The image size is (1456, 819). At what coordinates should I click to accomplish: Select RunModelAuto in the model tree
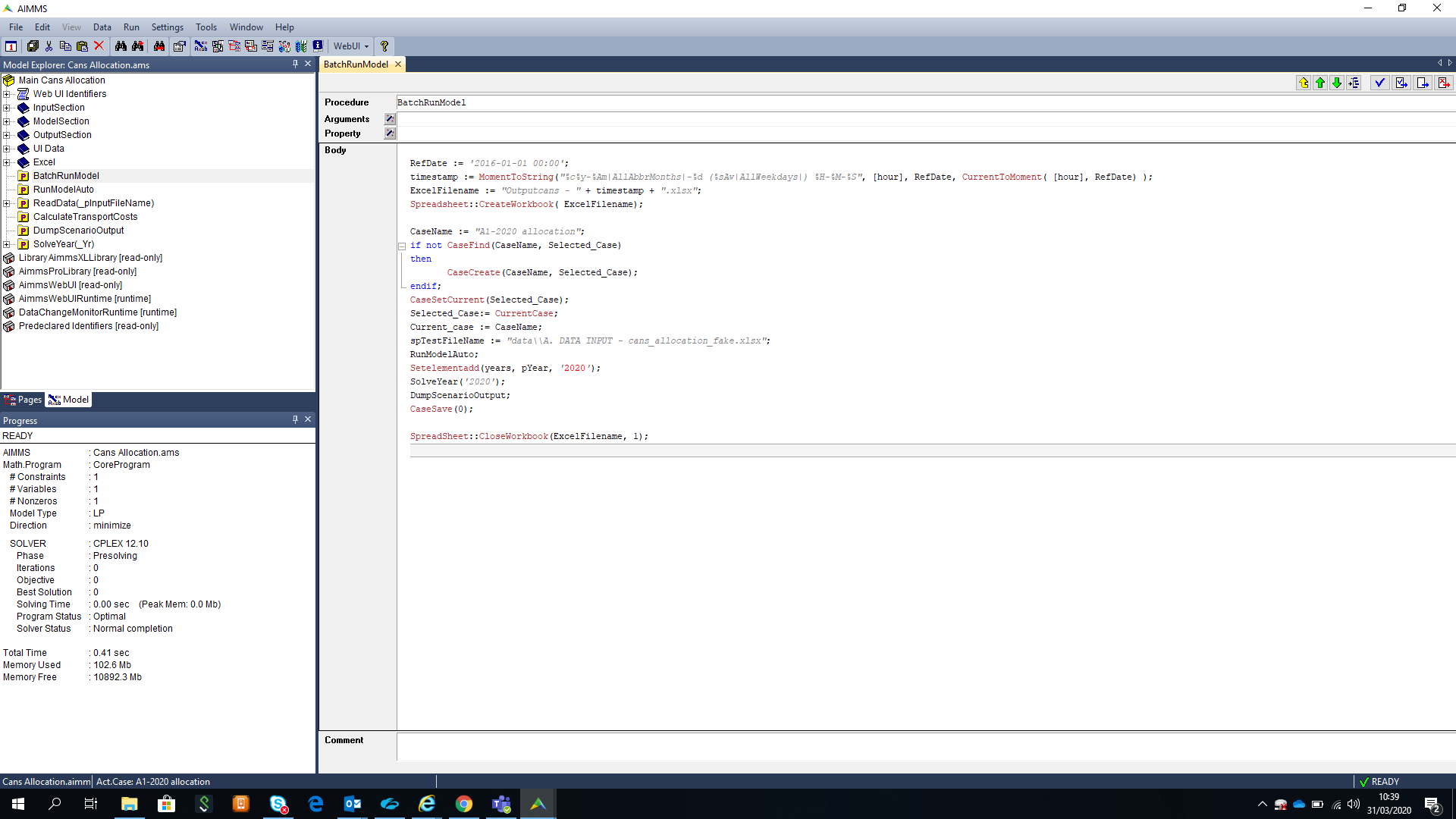(x=64, y=190)
